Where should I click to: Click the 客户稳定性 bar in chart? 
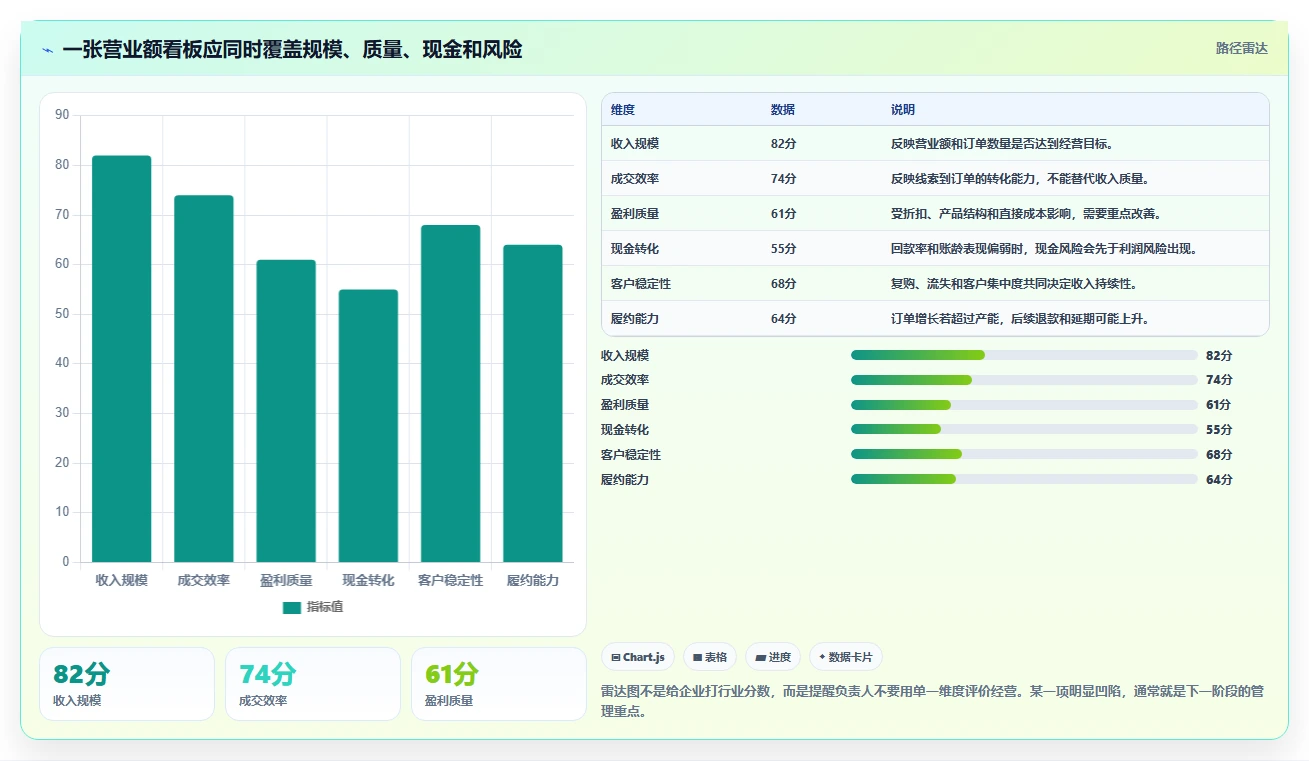click(x=450, y=394)
